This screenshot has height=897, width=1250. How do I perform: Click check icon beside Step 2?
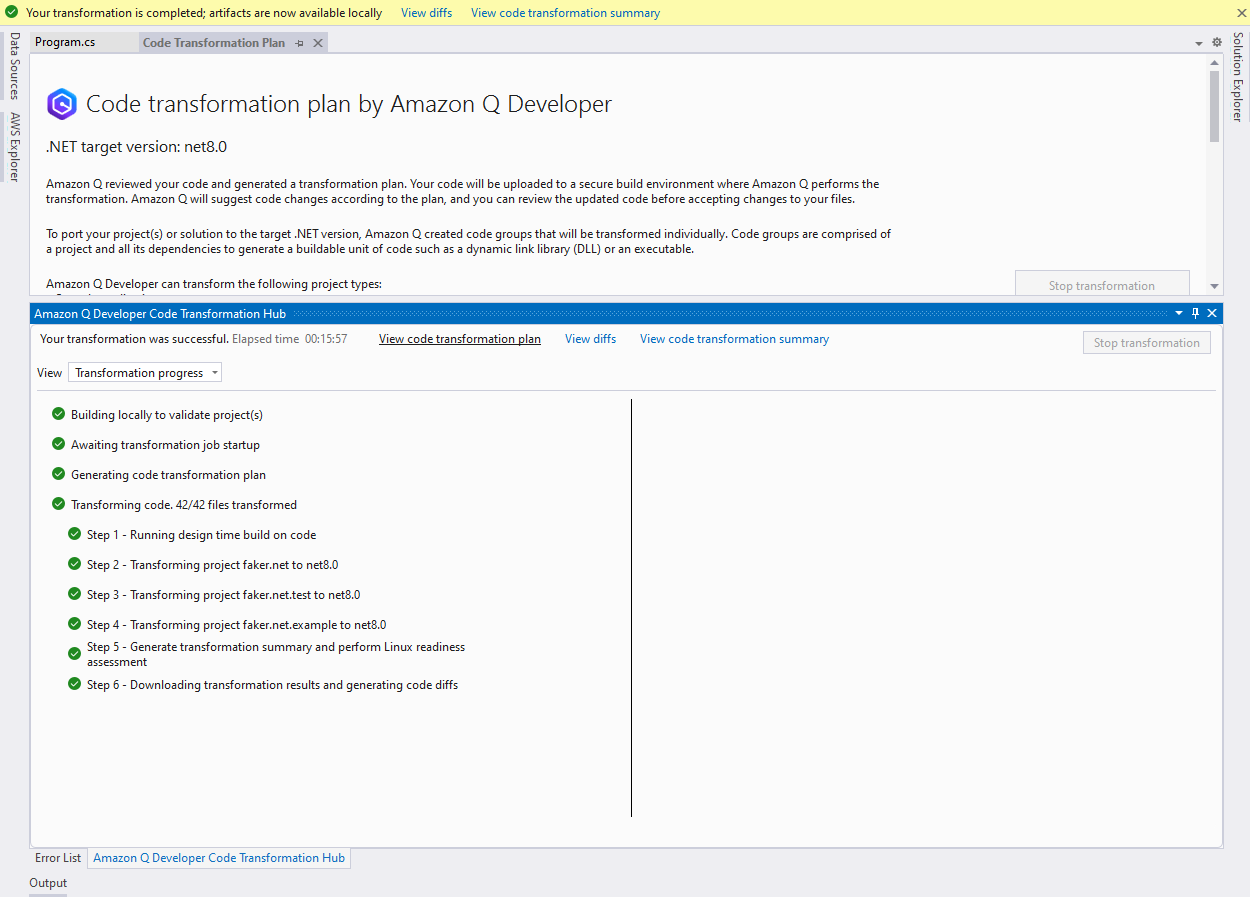point(74,564)
